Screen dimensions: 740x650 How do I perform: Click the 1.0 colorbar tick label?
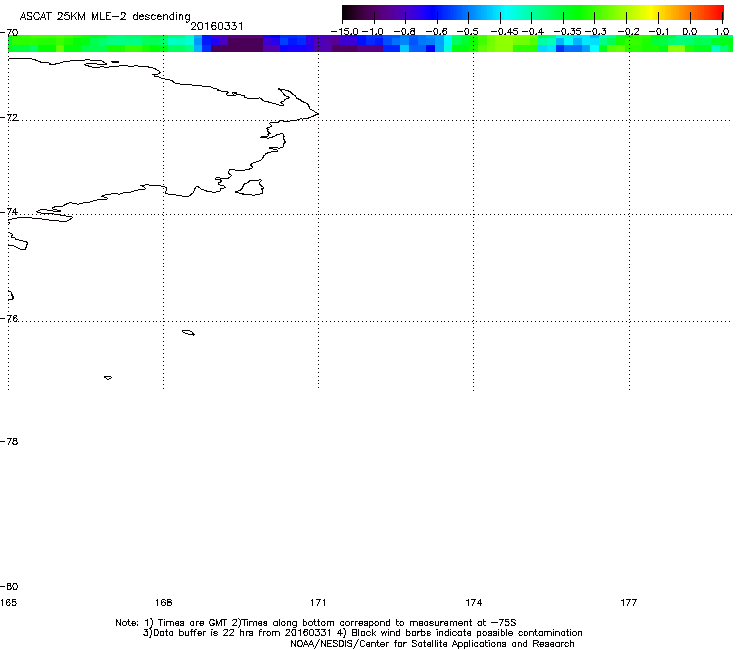click(722, 32)
